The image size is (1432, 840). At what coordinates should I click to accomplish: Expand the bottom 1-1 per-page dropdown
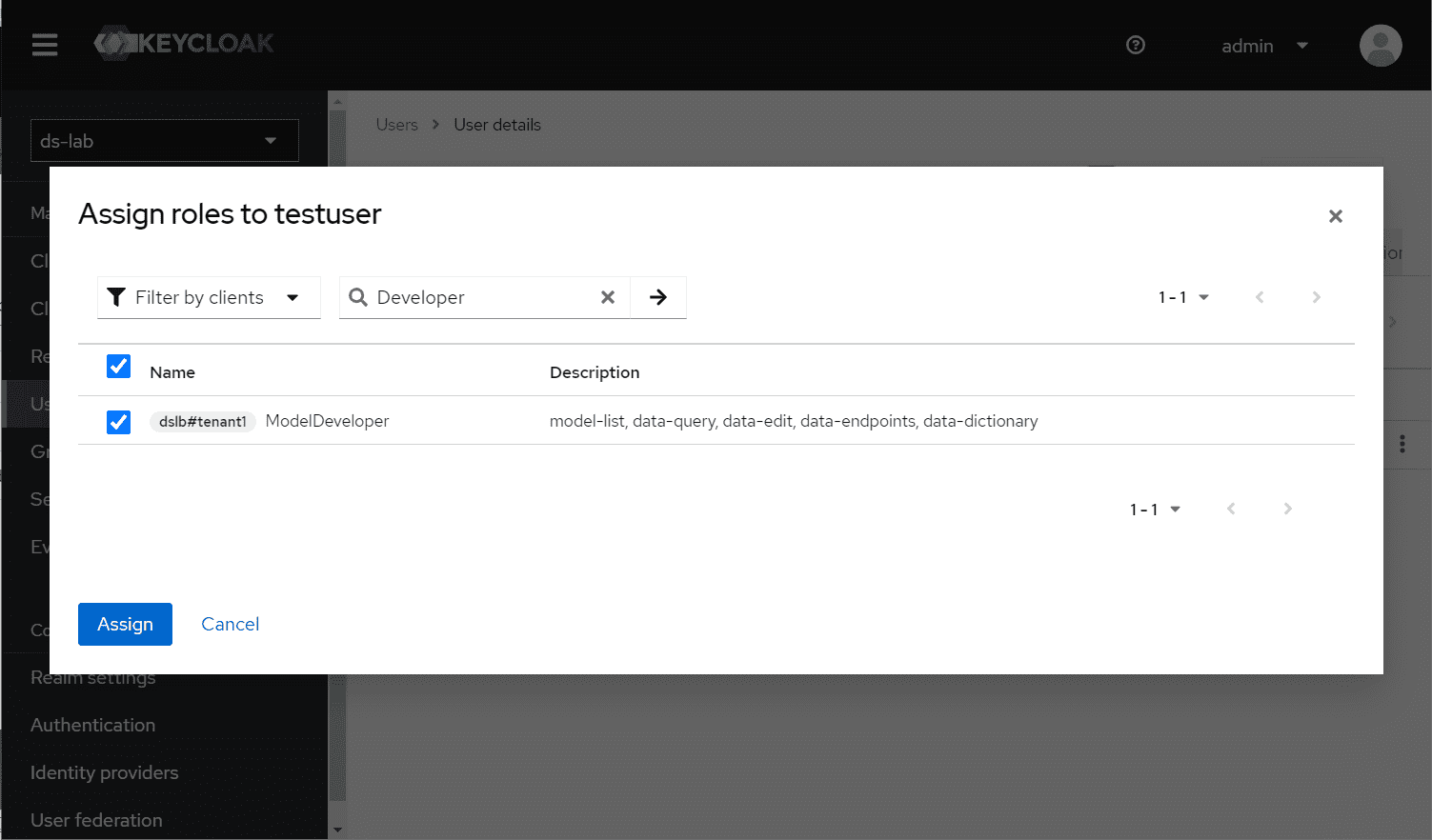coord(1155,510)
